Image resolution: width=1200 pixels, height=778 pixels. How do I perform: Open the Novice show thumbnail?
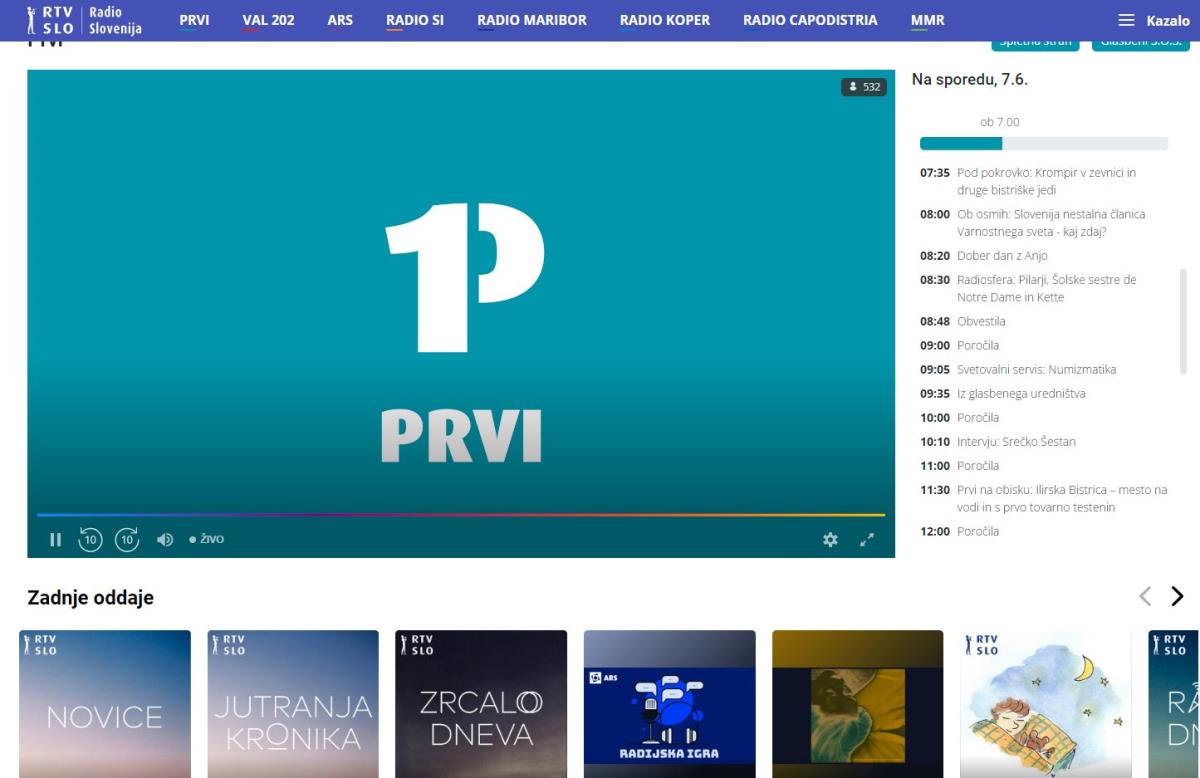pyautogui.click(x=105, y=704)
